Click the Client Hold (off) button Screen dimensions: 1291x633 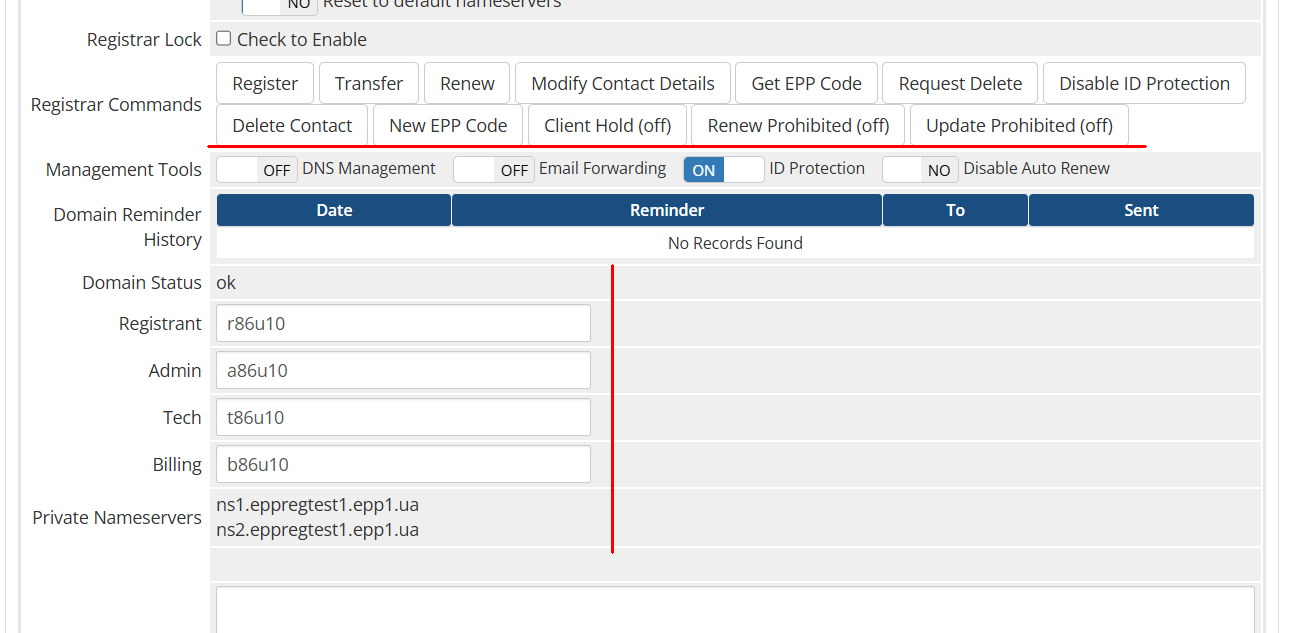(x=607, y=126)
